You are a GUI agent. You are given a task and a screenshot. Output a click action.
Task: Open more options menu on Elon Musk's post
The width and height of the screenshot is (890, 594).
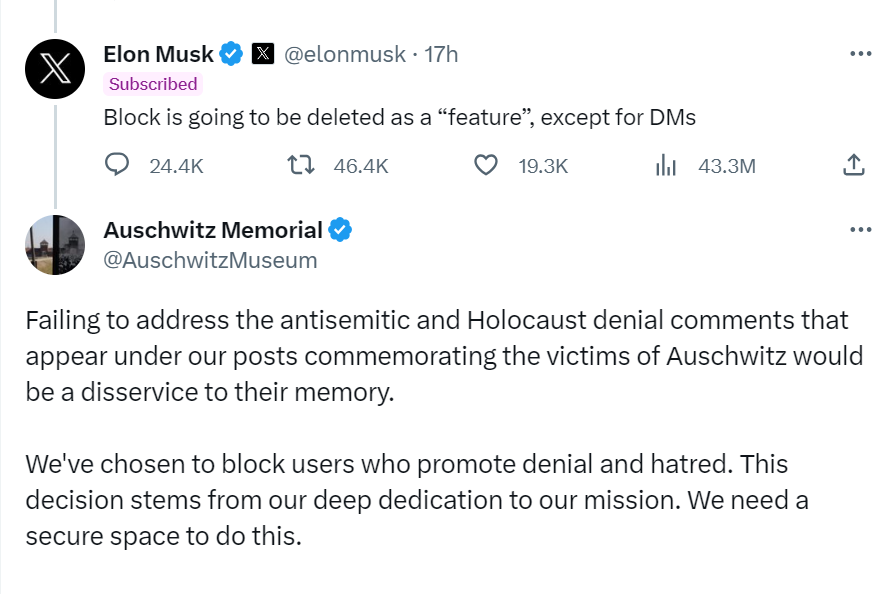[860, 53]
